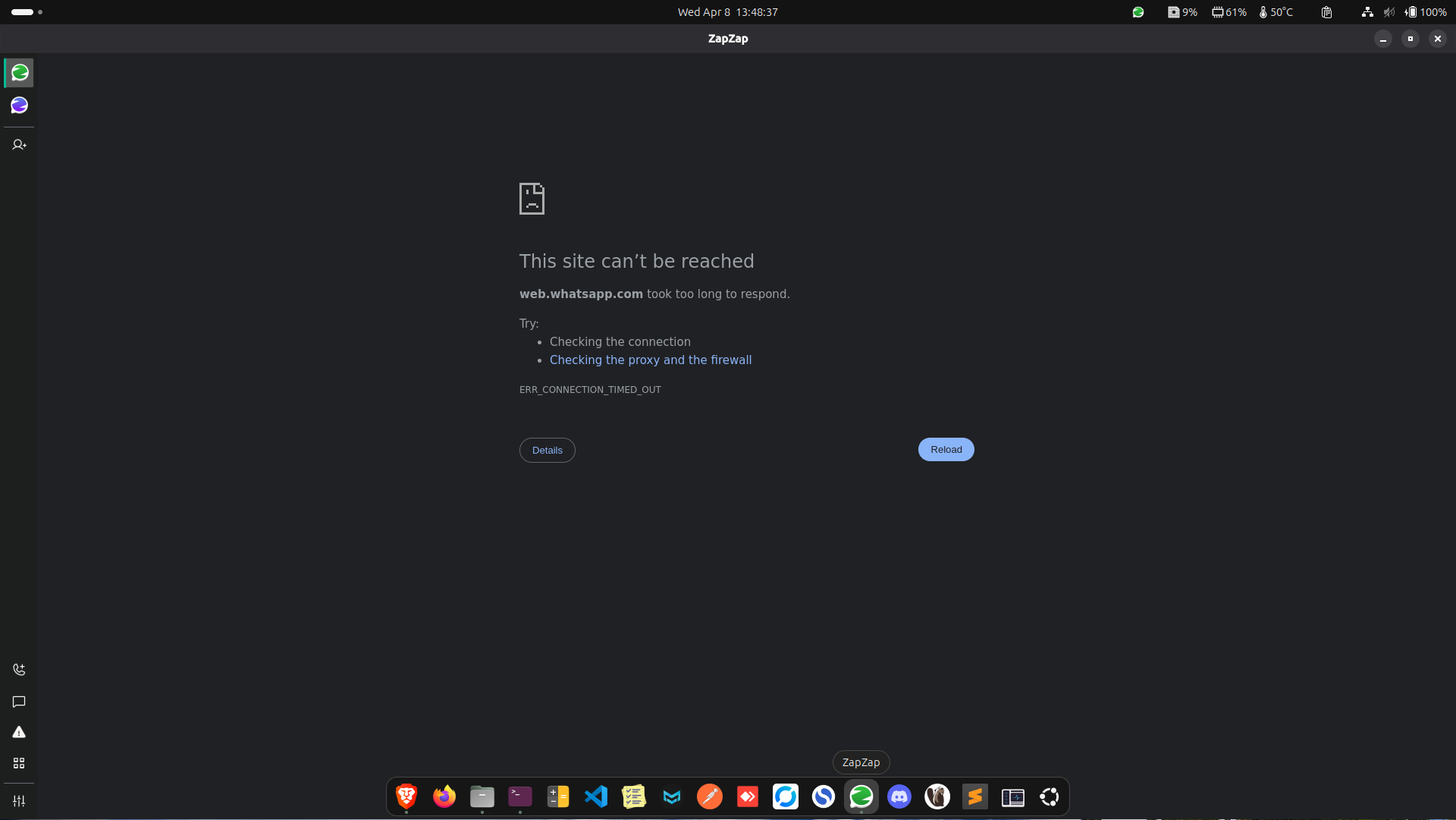Open the clipboard indicator in top bar
This screenshot has width=1456, height=820.
click(x=1326, y=12)
